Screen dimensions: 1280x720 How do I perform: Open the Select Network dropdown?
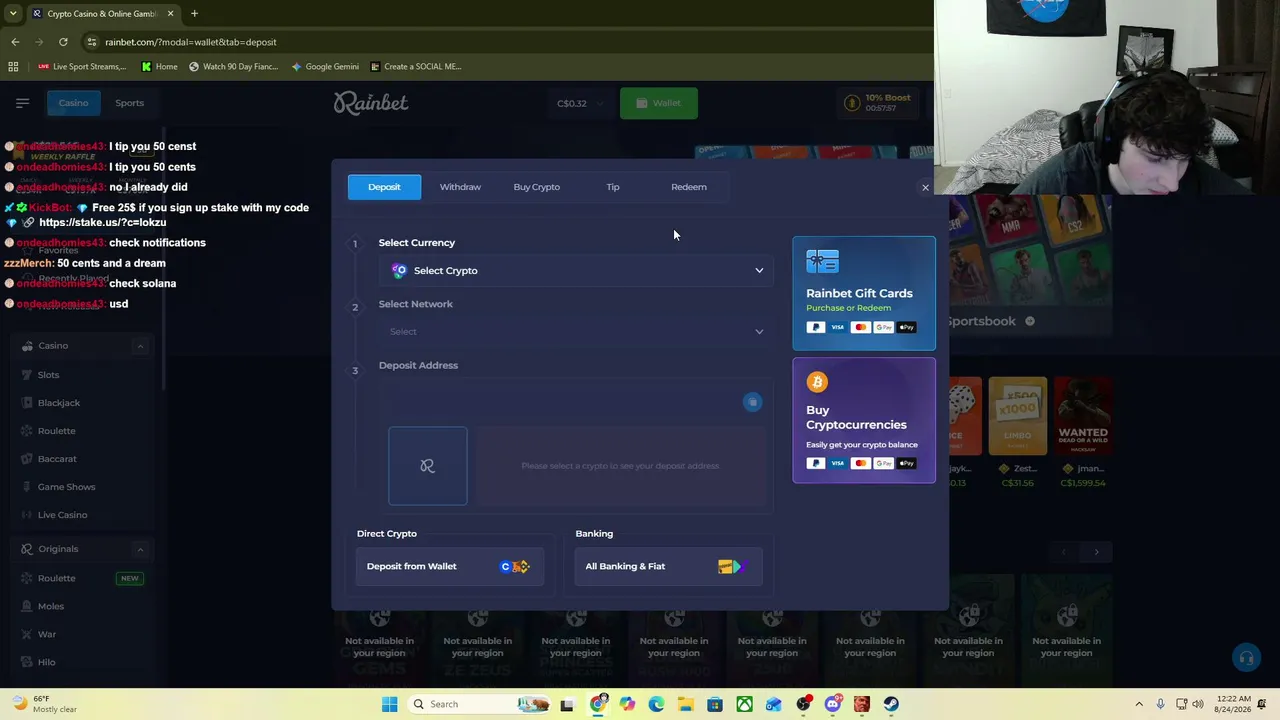pos(575,331)
